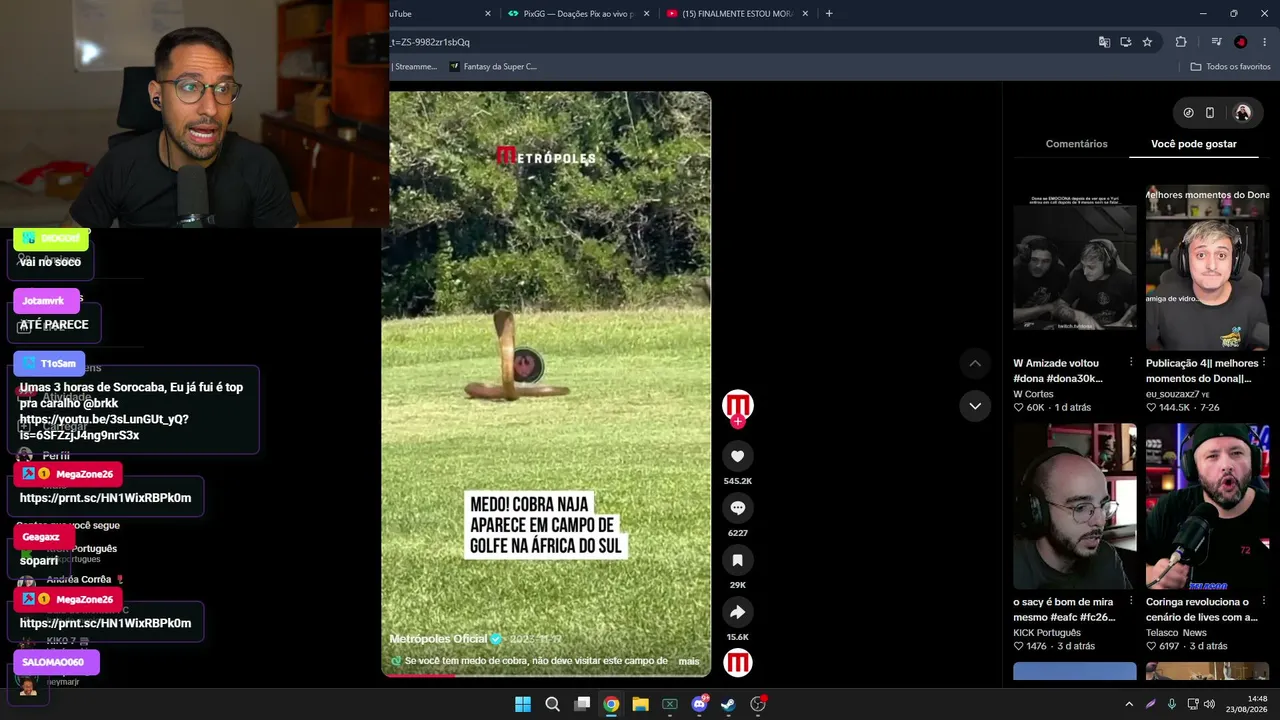
Task: Open the TikTok coins icon
Action: coord(1188,113)
